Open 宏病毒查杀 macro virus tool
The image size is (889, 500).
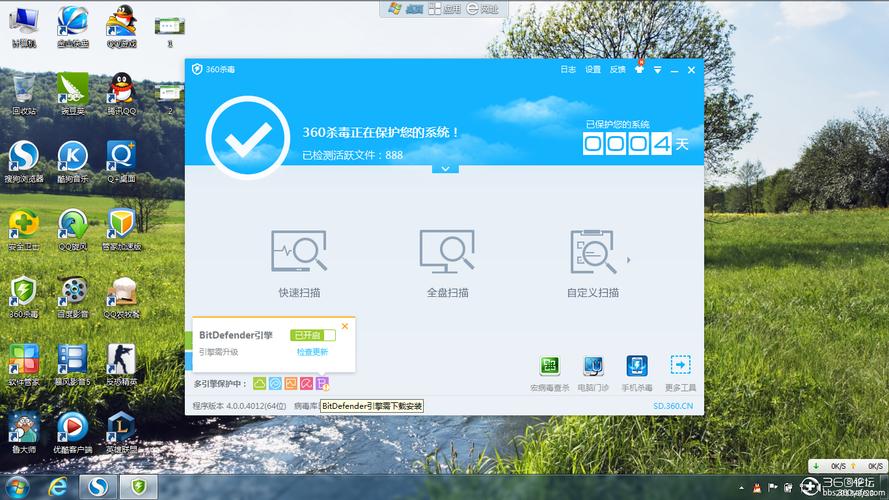(549, 374)
